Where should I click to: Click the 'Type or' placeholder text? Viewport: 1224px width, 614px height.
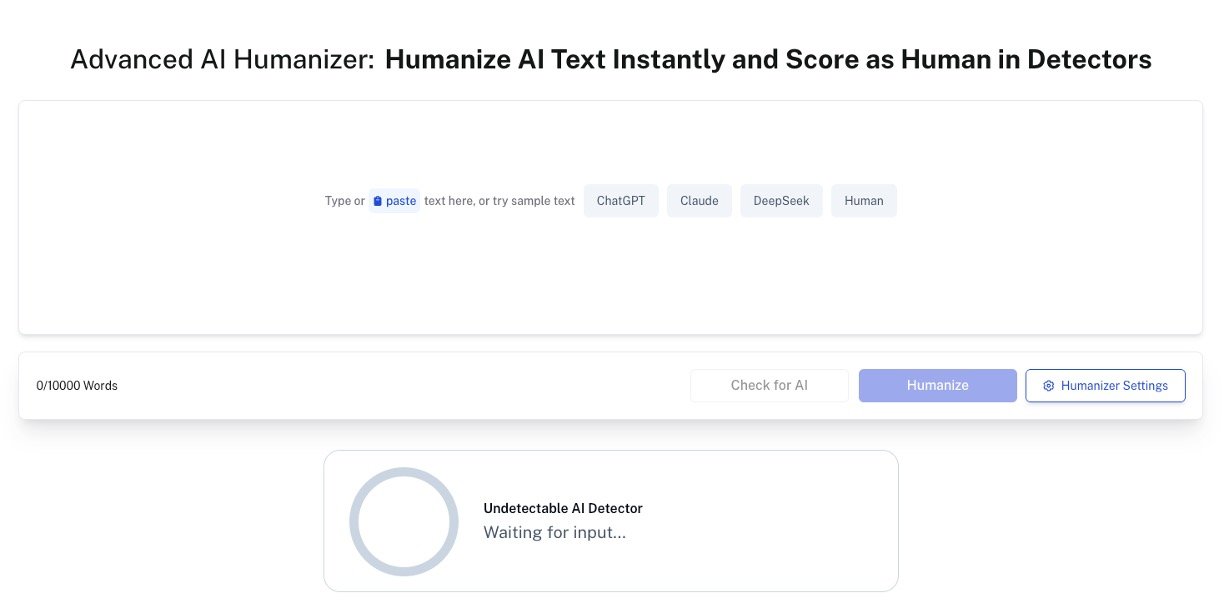343,200
